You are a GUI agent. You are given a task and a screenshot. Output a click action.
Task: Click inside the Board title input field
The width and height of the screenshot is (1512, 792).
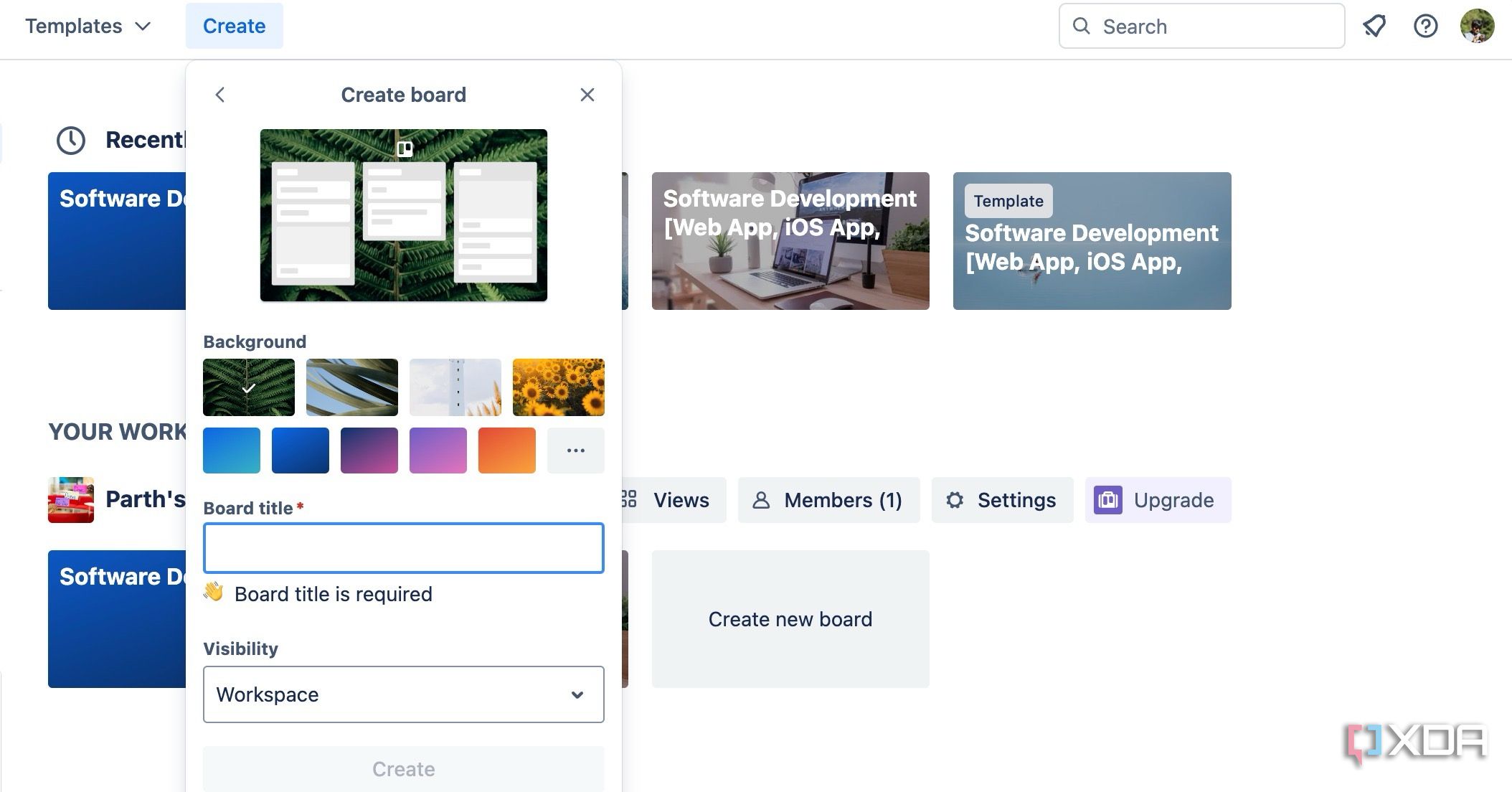[403, 548]
